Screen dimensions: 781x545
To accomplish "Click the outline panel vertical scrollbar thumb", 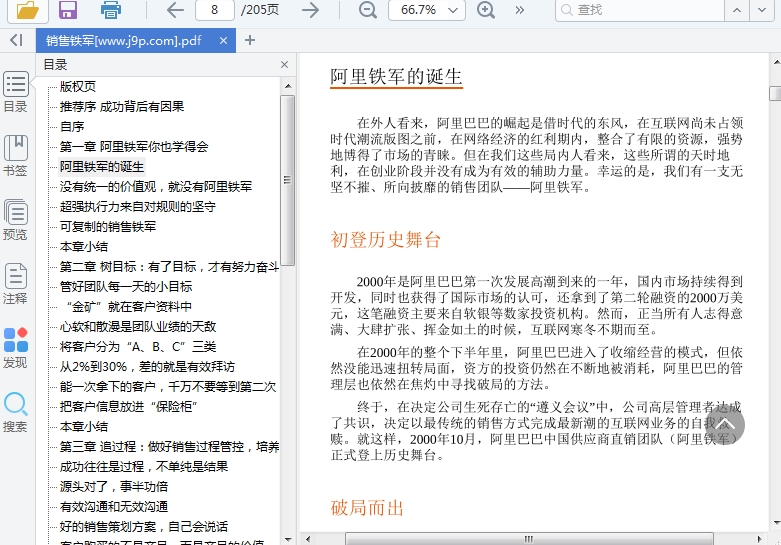I will (287, 180).
